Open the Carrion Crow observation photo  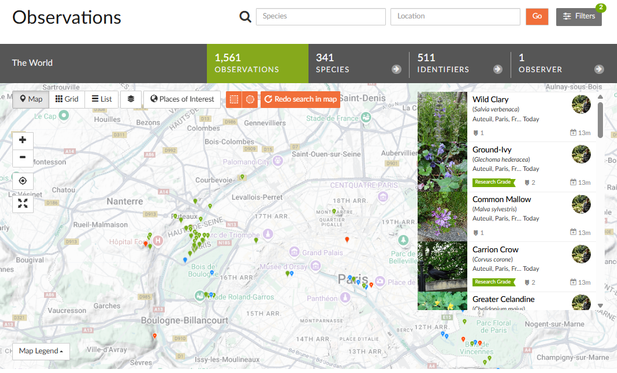[442, 267]
